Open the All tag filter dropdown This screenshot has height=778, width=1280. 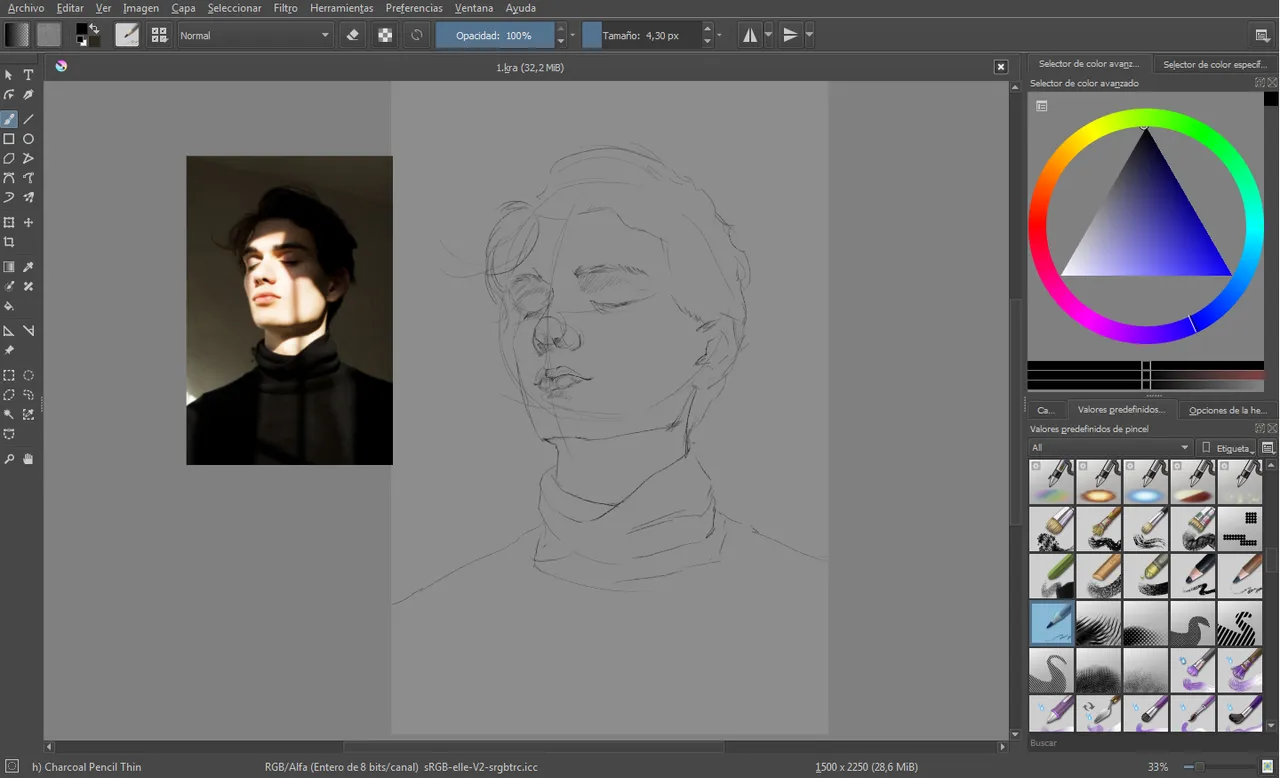[x=1111, y=447]
